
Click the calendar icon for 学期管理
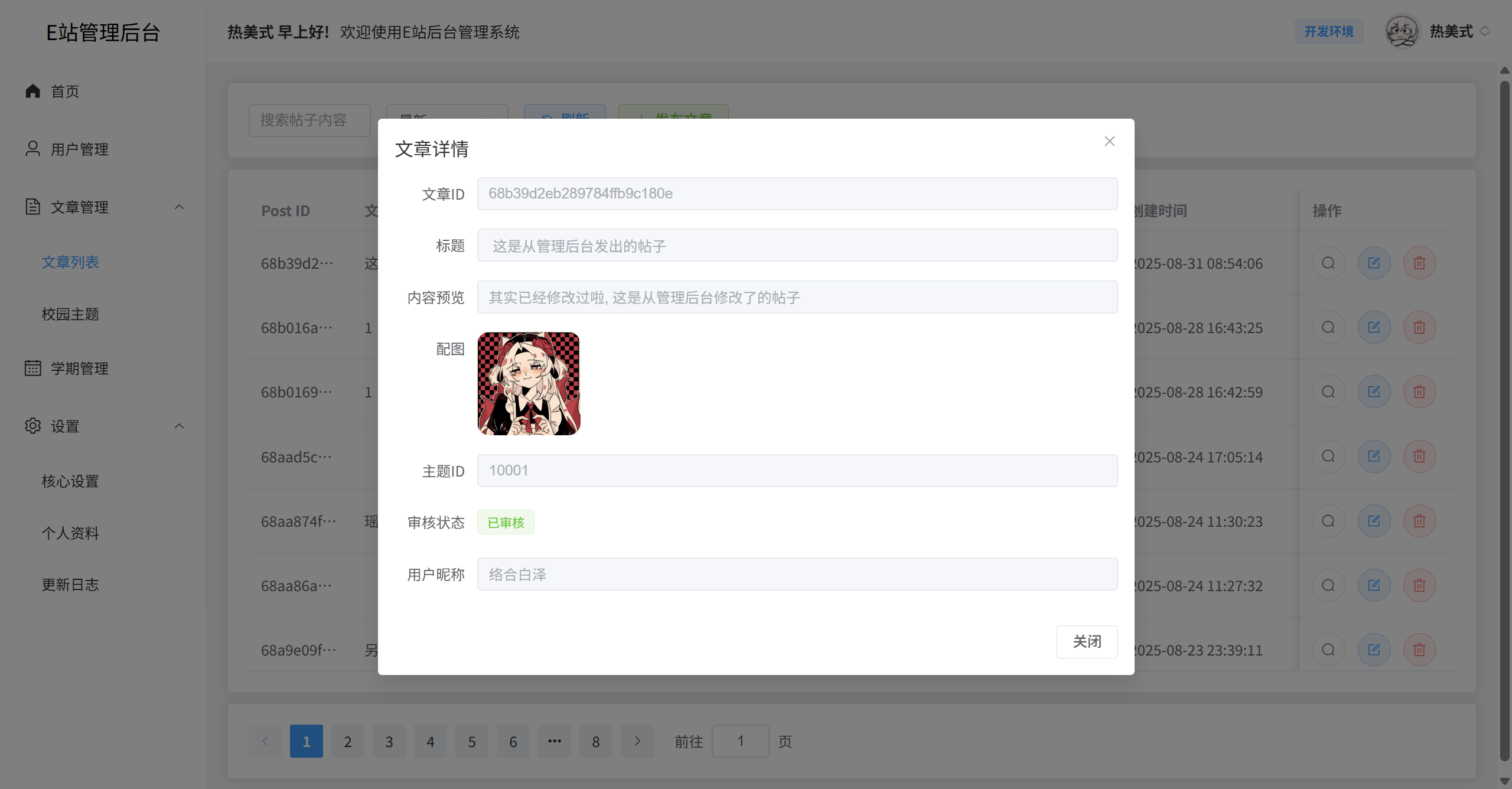click(x=33, y=368)
